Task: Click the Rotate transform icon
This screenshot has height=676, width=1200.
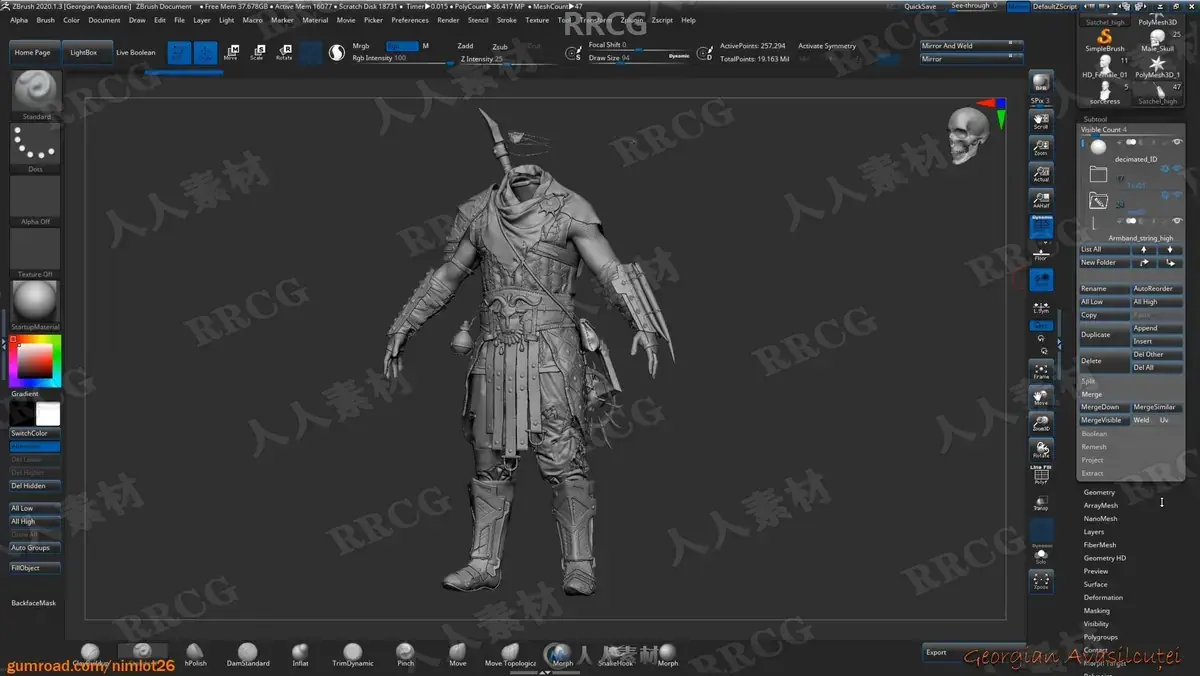Action: [x=284, y=52]
